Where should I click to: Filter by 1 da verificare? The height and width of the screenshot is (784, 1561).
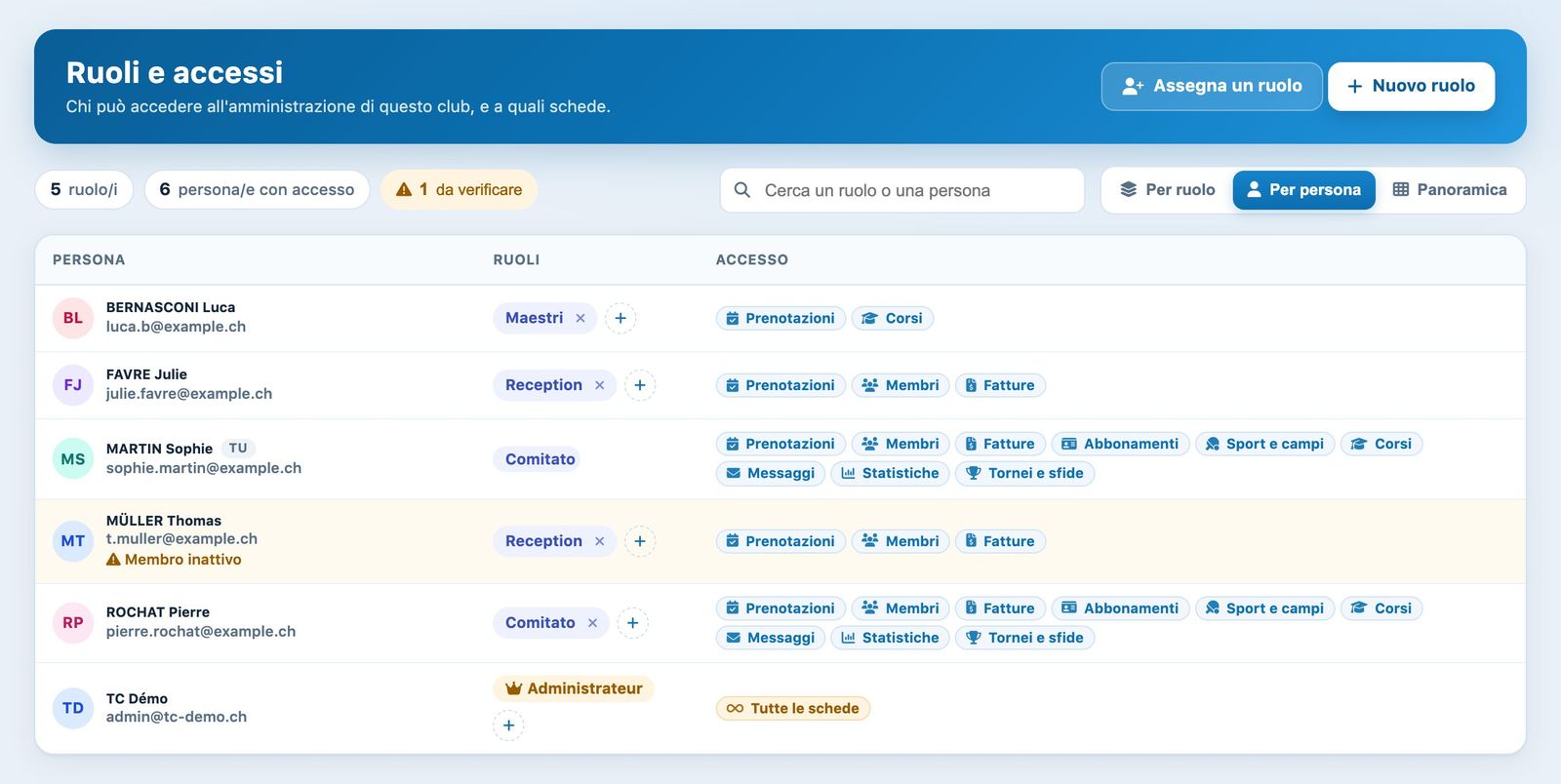pyautogui.click(x=459, y=190)
